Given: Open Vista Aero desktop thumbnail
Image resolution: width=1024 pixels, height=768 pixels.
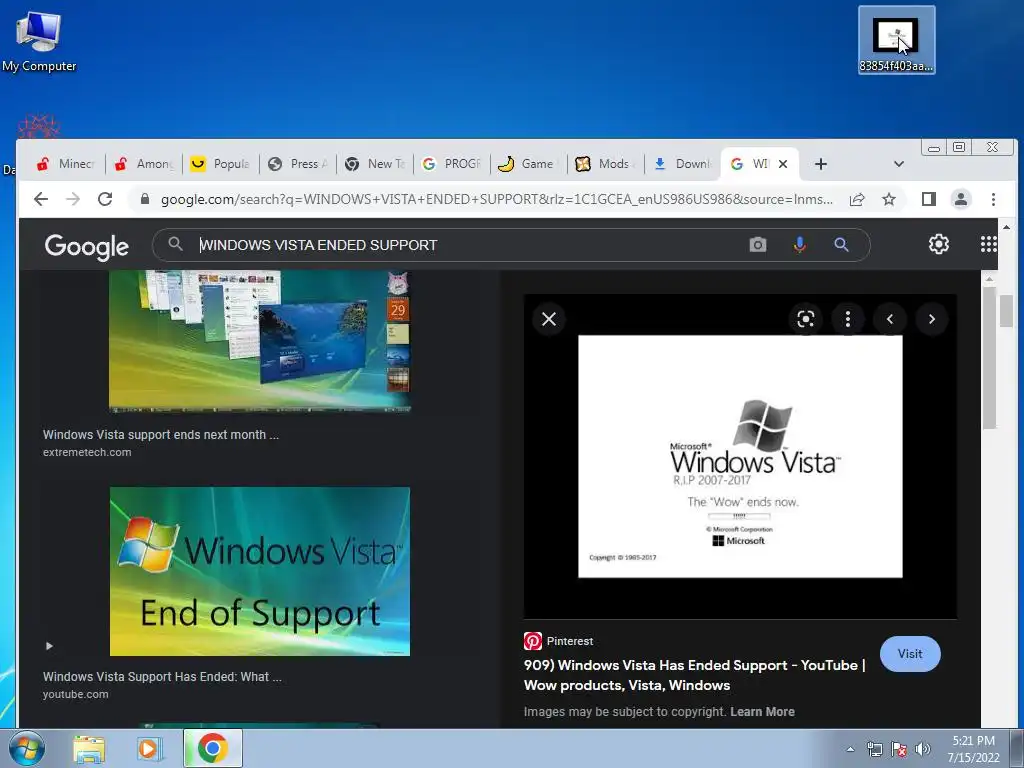Looking at the screenshot, I should coord(260,342).
